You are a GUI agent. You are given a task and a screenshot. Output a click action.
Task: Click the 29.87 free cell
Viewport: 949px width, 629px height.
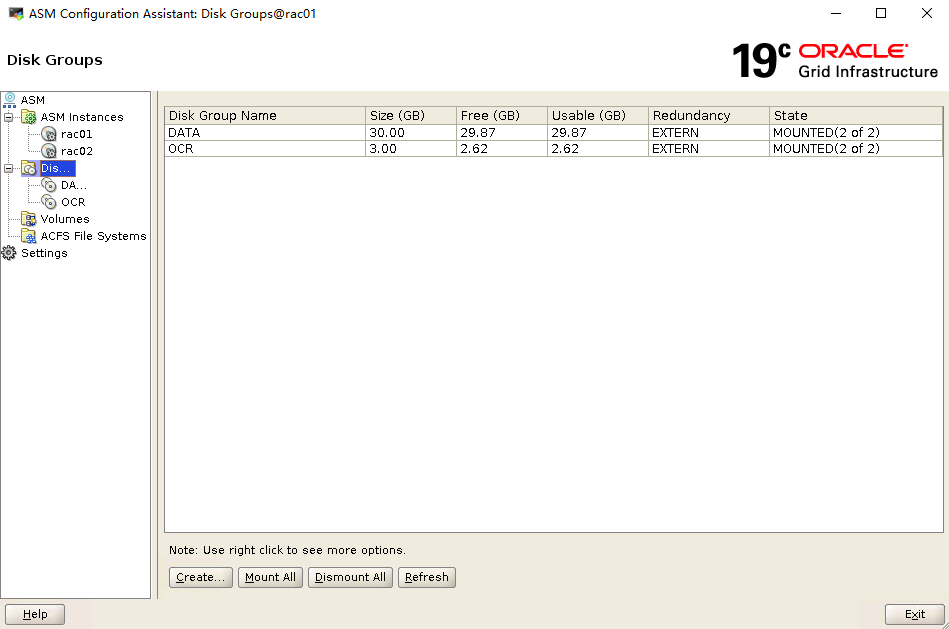pos(502,133)
